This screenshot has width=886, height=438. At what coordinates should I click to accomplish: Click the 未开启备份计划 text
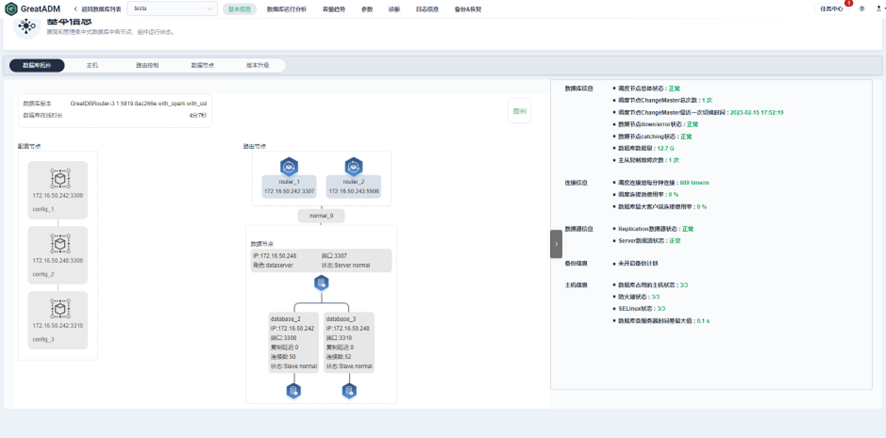637,263
